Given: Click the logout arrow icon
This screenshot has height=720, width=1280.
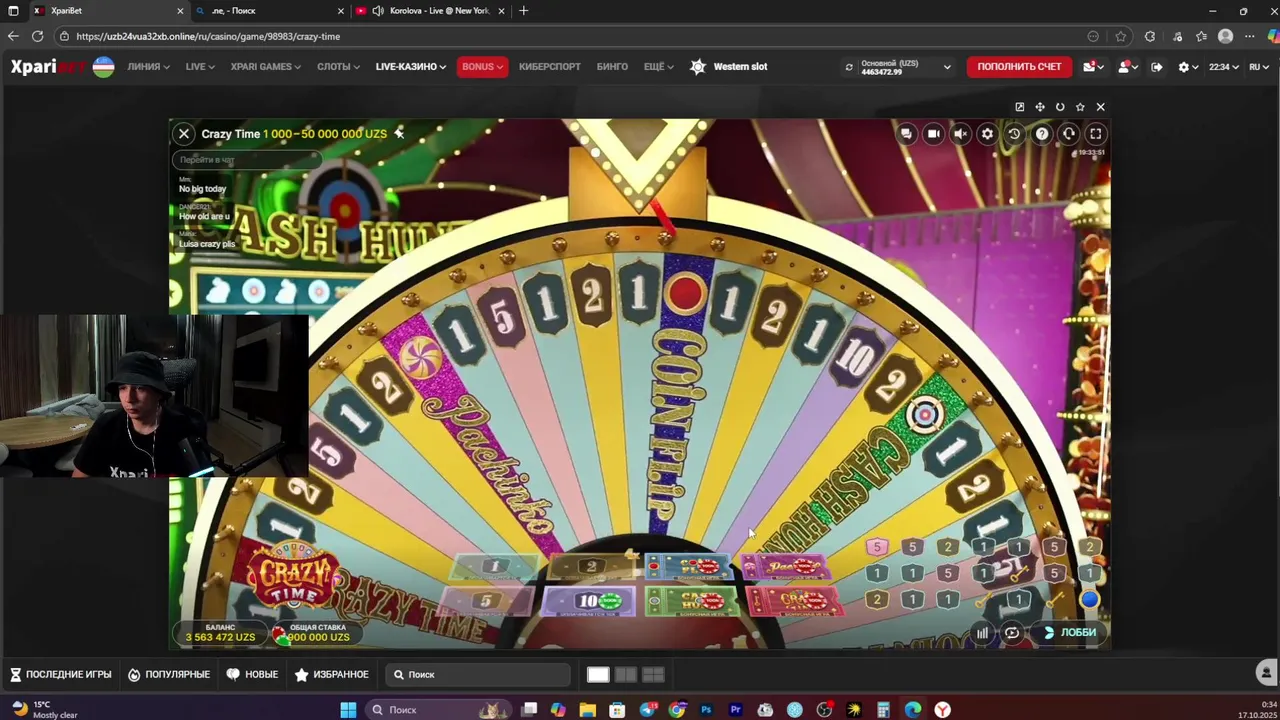Looking at the screenshot, I should [x=1157, y=67].
